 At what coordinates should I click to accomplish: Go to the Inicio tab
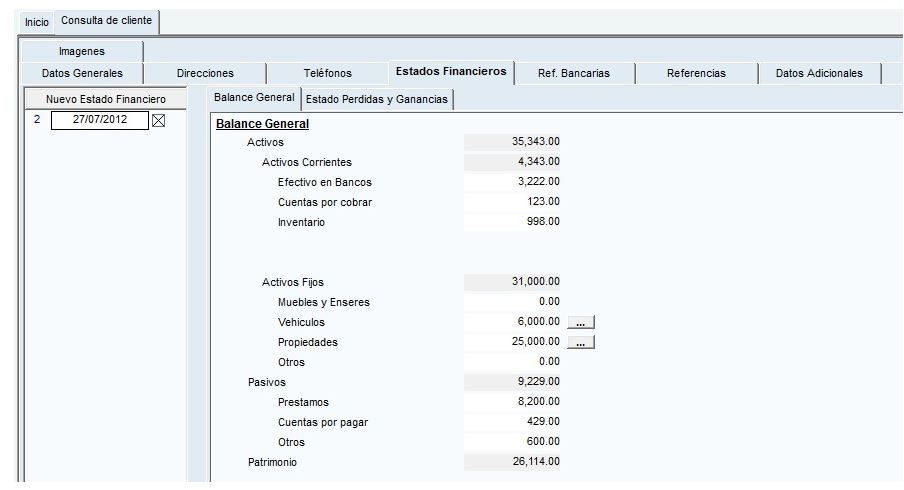pos(36,21)
